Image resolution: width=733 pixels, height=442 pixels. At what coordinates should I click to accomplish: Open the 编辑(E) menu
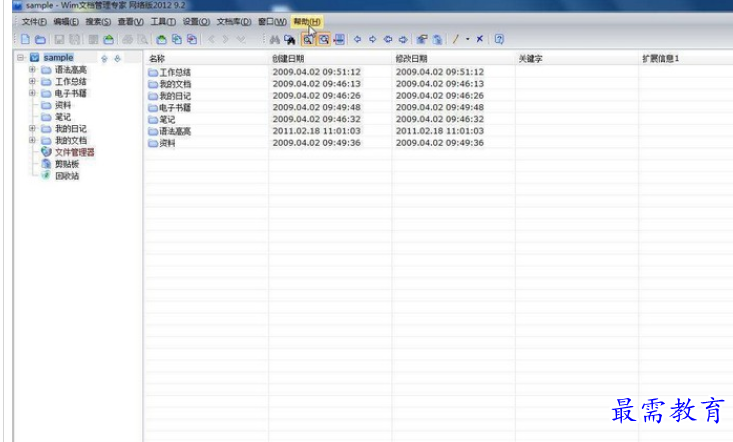pos(66,22)
